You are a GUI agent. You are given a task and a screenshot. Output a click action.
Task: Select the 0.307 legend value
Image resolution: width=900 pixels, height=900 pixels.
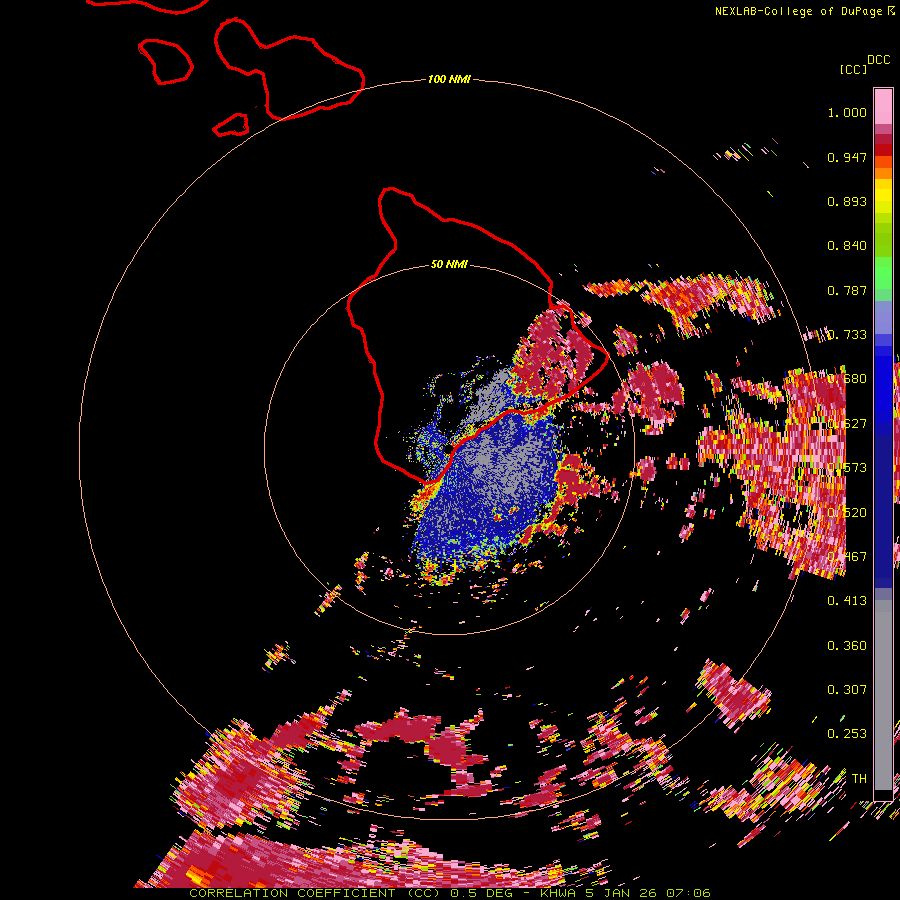click(847, 690)
